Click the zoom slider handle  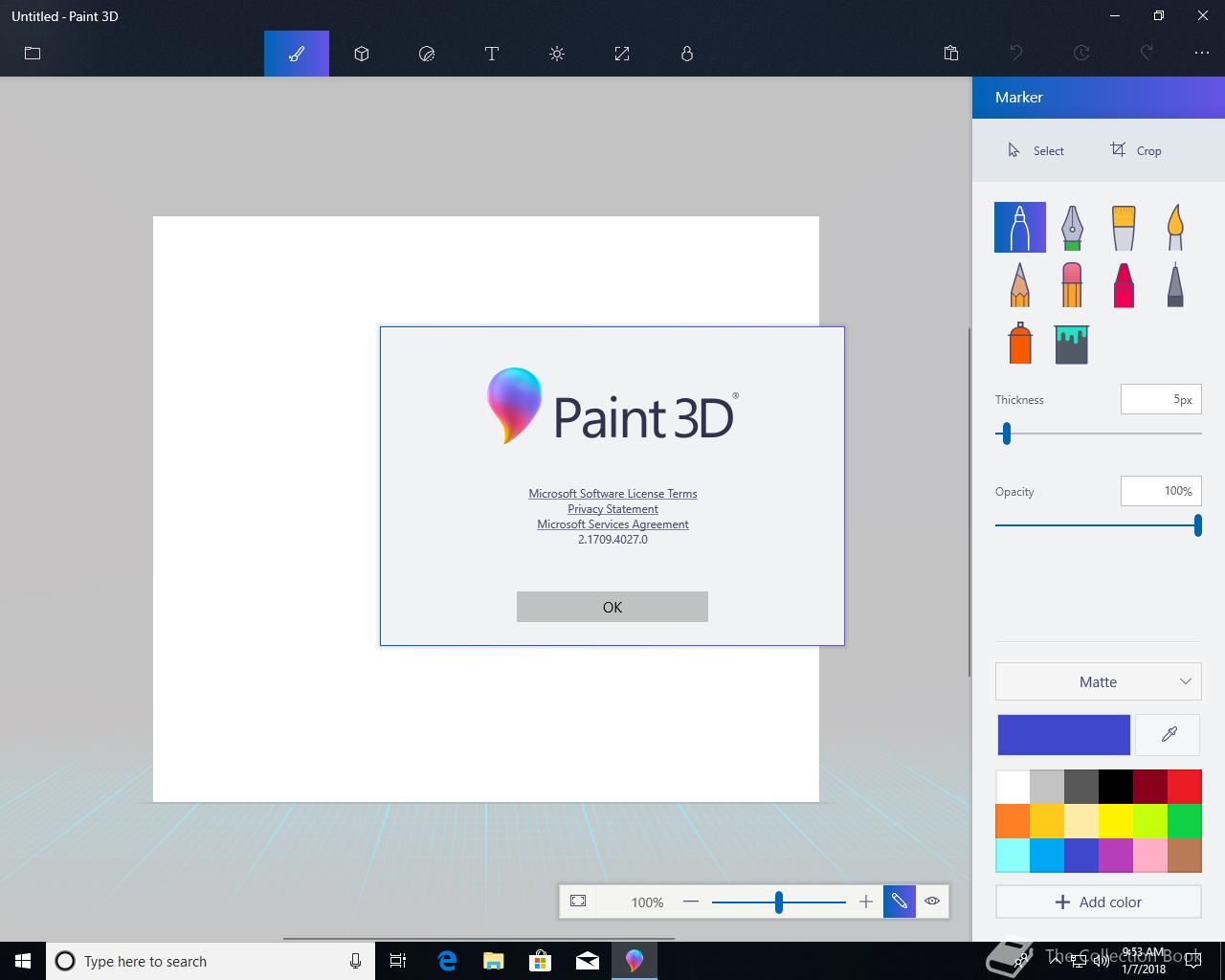tap(779, 902)
